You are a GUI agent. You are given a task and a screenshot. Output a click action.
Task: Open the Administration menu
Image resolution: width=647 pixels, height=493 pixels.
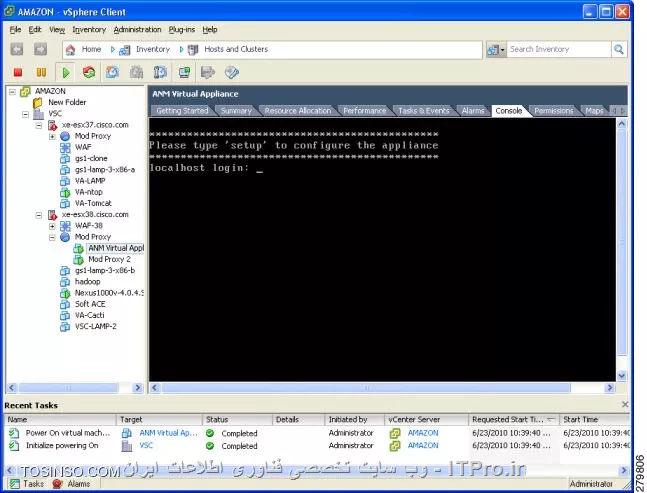pyautogui.click(x=137, y=30)
